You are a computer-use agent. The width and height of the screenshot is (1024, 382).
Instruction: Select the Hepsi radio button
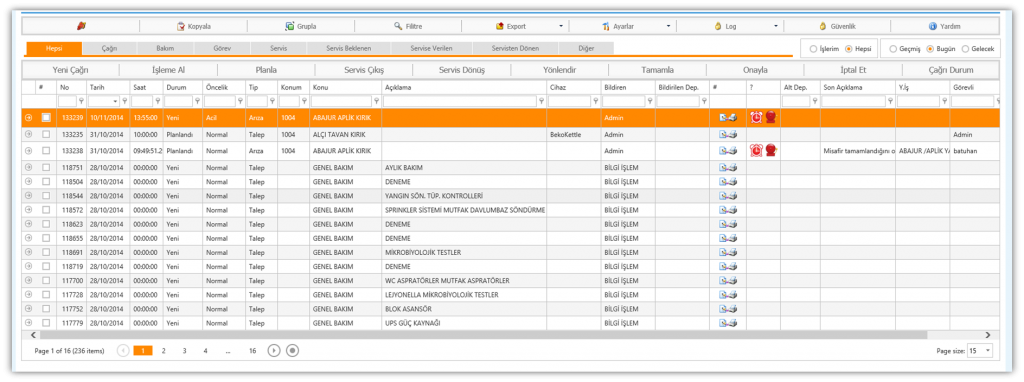[849, 49]
